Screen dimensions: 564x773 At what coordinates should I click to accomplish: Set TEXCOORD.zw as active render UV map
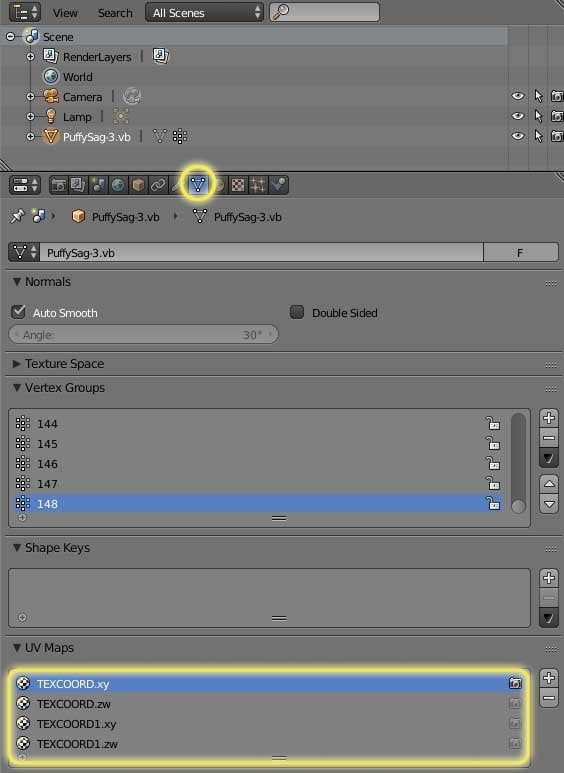[x=515, y=703]
